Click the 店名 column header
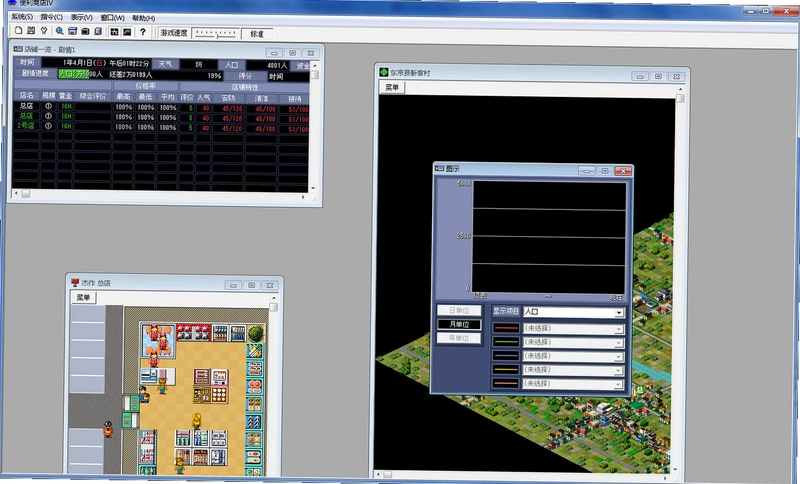The height and width of the screenshot is (484, 800). (27, 95)
